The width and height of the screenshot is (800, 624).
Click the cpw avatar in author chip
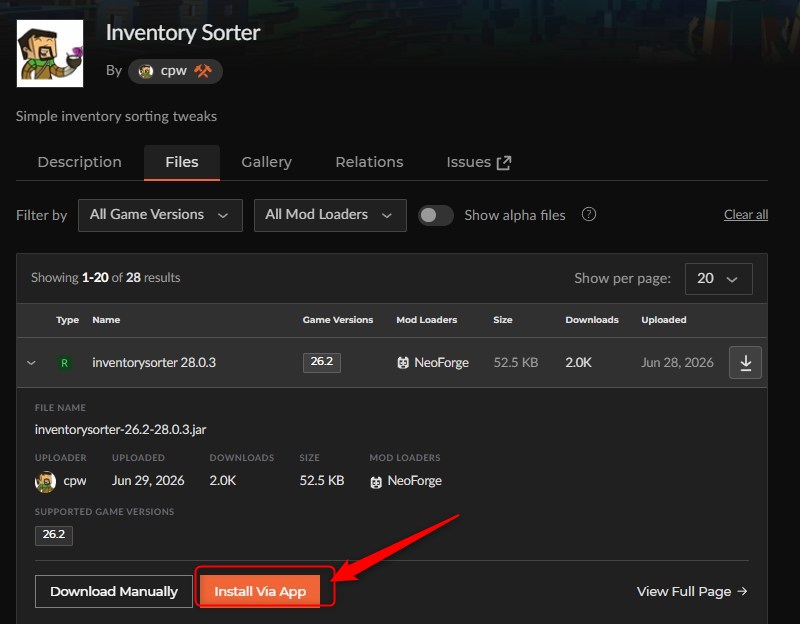[145, 71]
